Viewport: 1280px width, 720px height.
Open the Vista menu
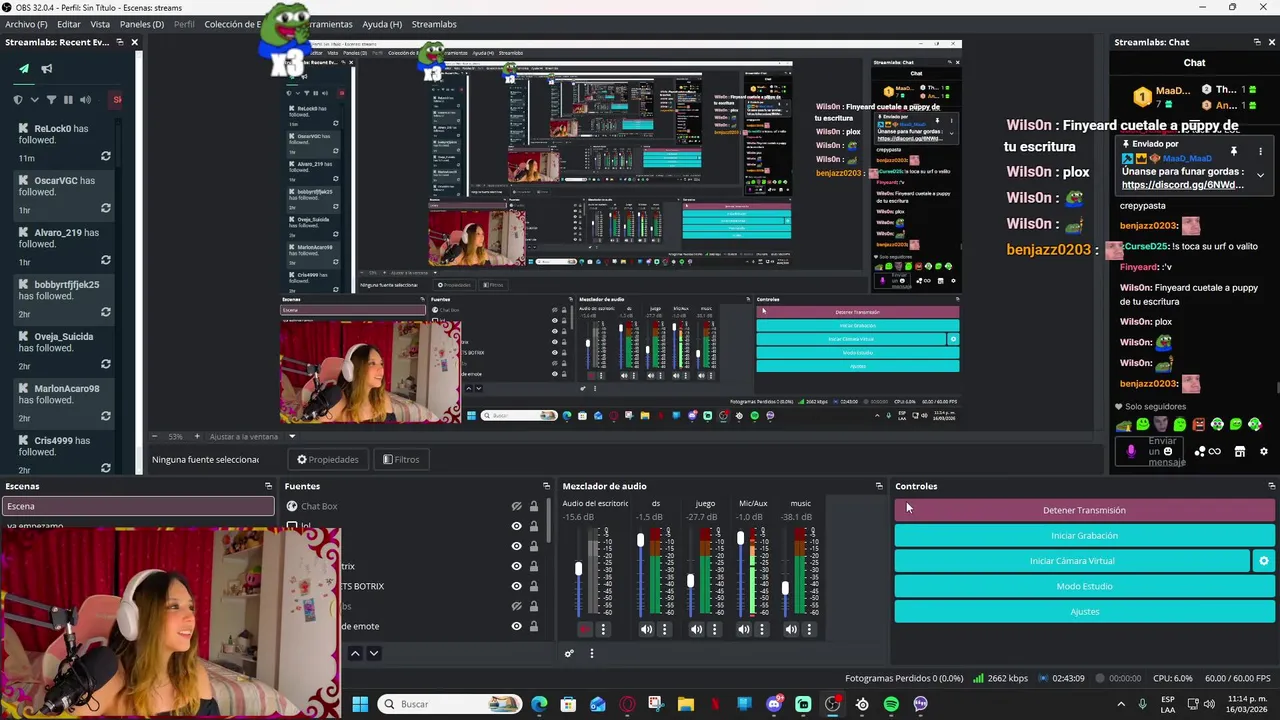point(100,24)
